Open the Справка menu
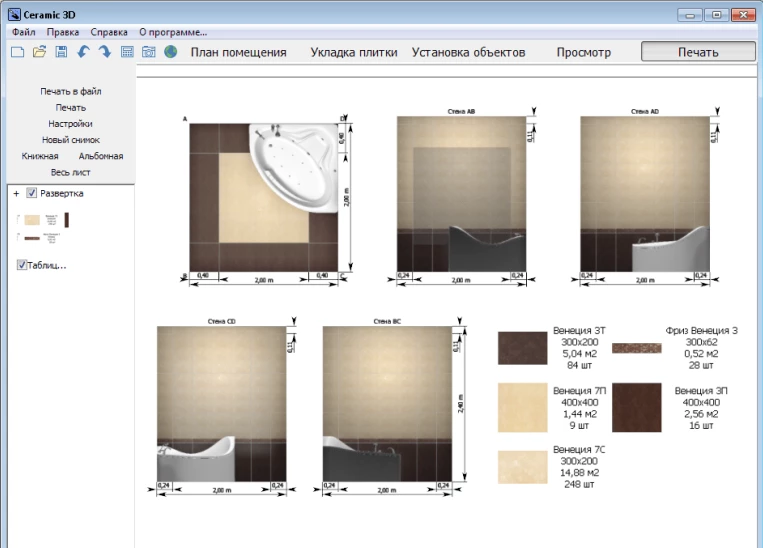Viewport: 763px width, 548px height. point(109,32)
